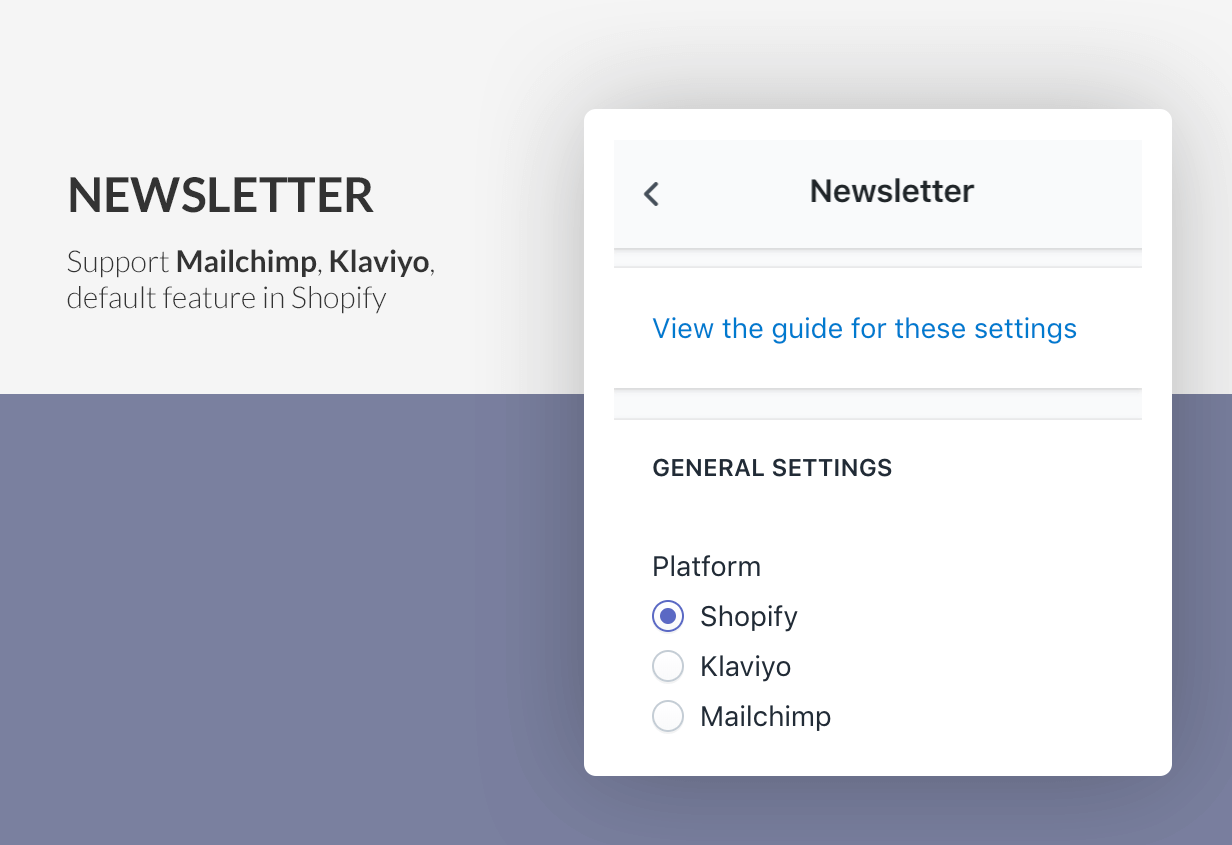Enable the Mailchimp radio option
This screenshot has width=1232, height=845.
(668, 716)
